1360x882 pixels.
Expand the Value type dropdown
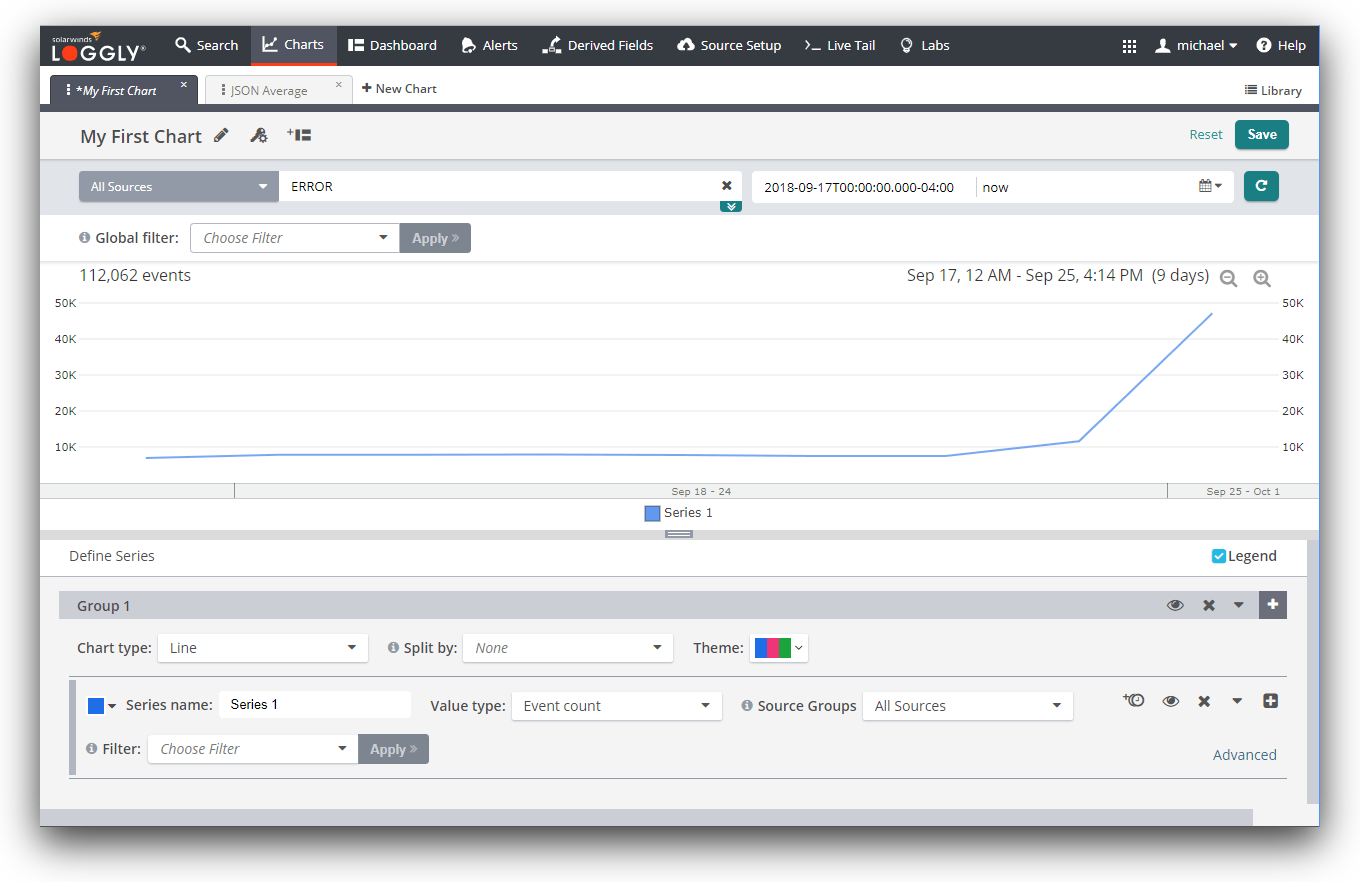(616, 706)
